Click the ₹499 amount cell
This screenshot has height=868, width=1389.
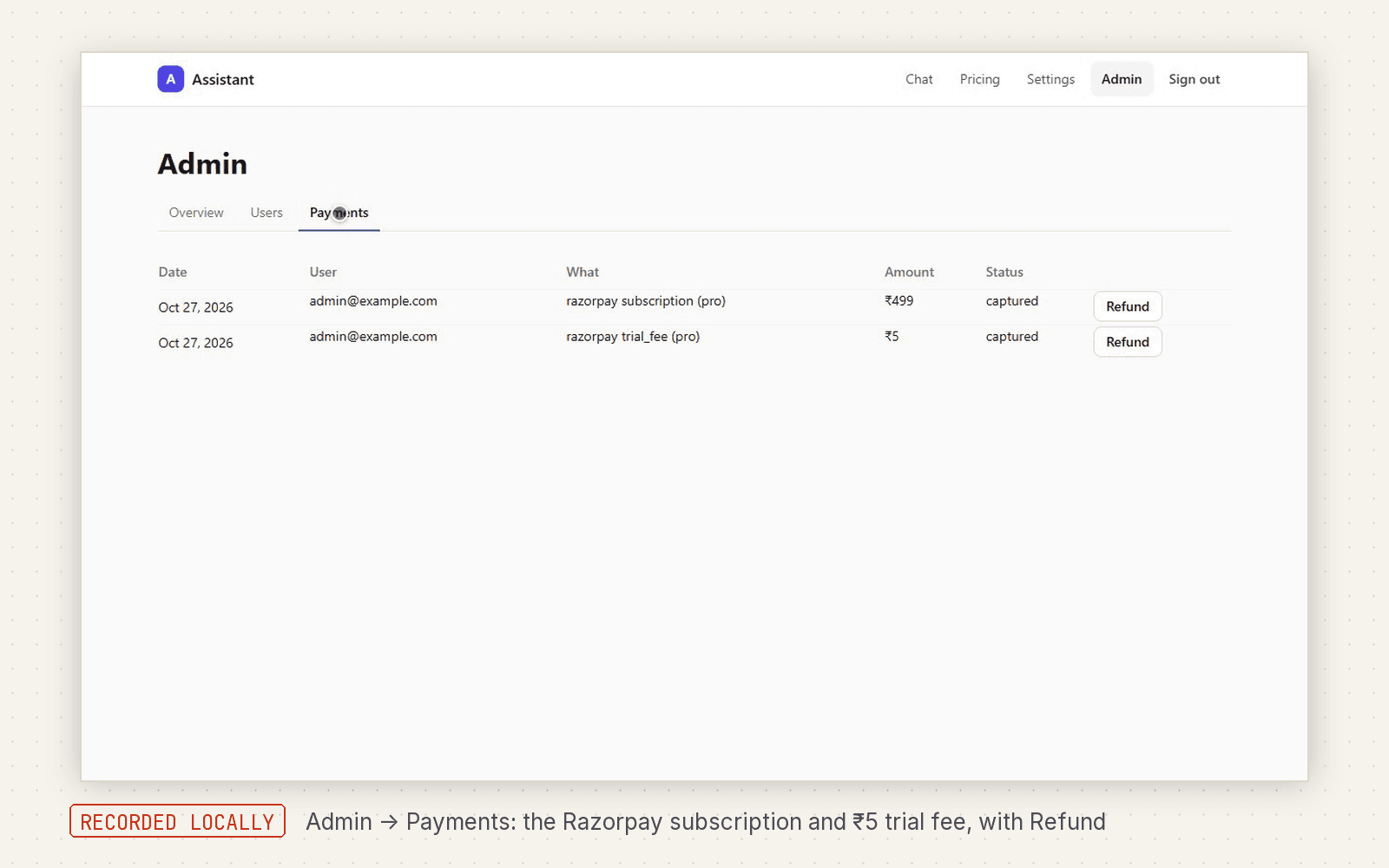pyautogui.click(x=899, y=301)
